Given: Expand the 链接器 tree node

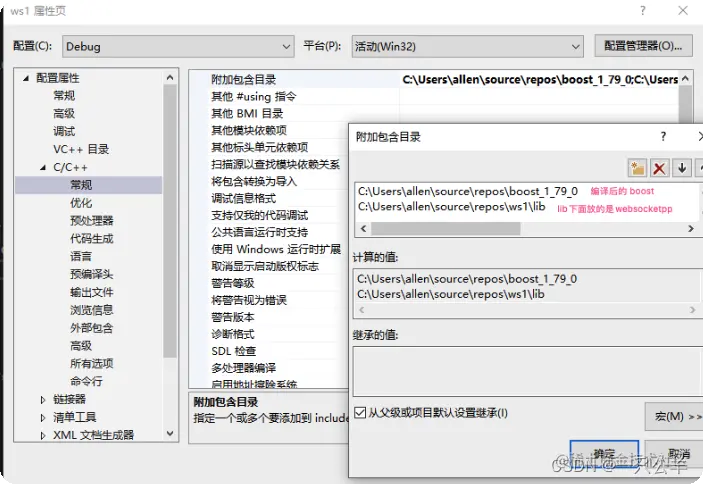Looking at the screenshot, I should (x=43, y=399).
